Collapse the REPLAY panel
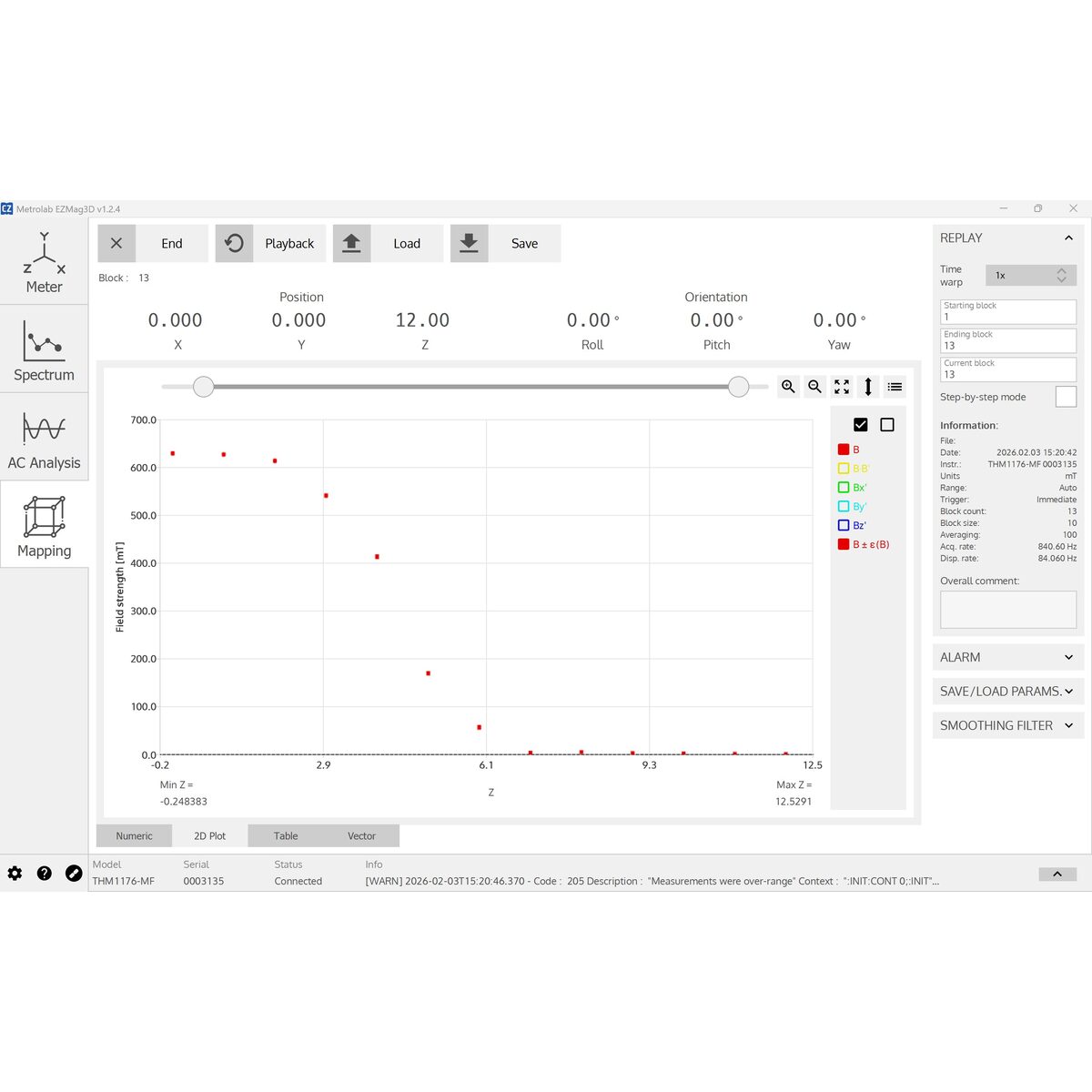This screenshot has width=1092, height=1092. (x=1068, y=238)
